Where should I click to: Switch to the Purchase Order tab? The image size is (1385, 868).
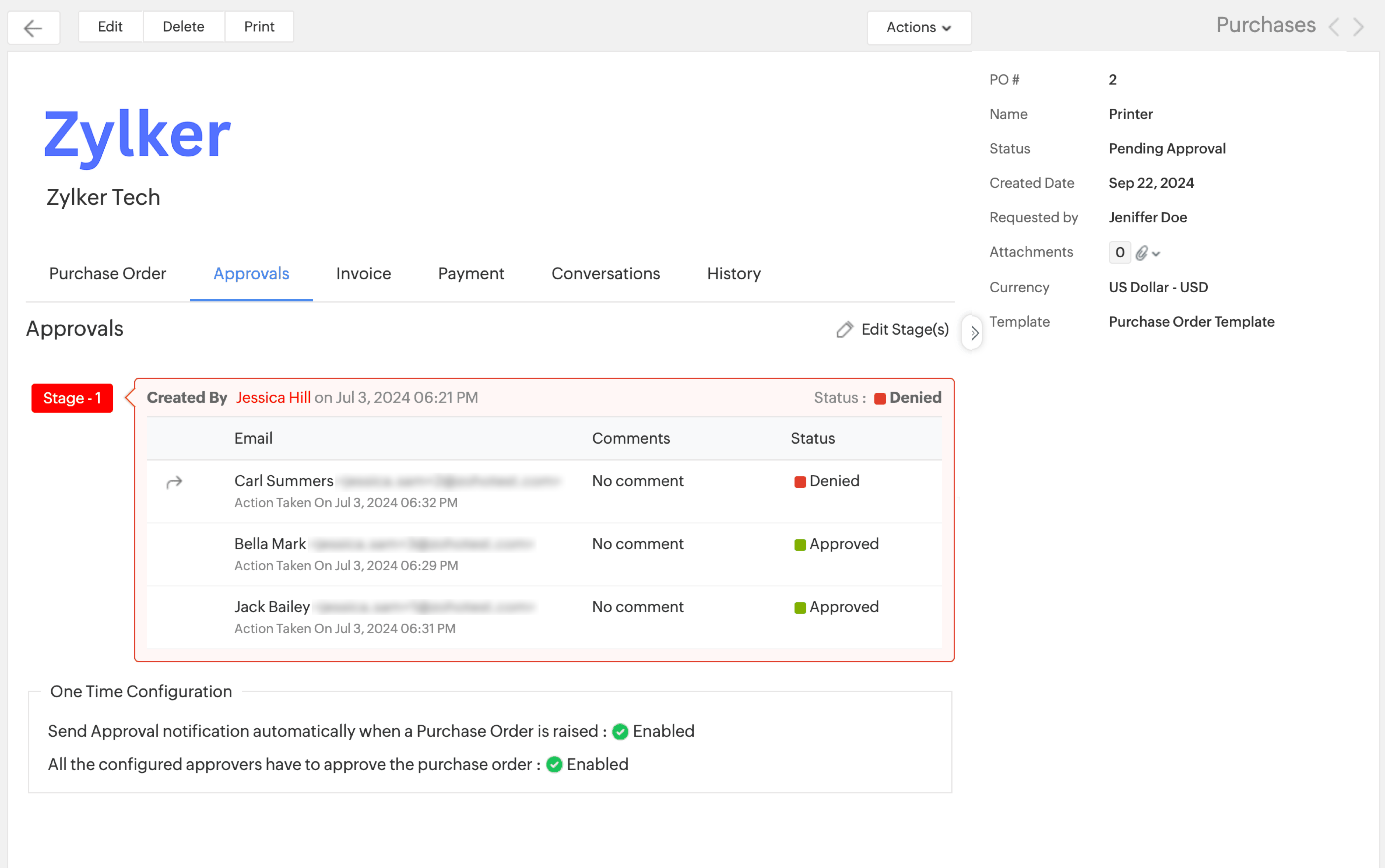tap(107, 274)
